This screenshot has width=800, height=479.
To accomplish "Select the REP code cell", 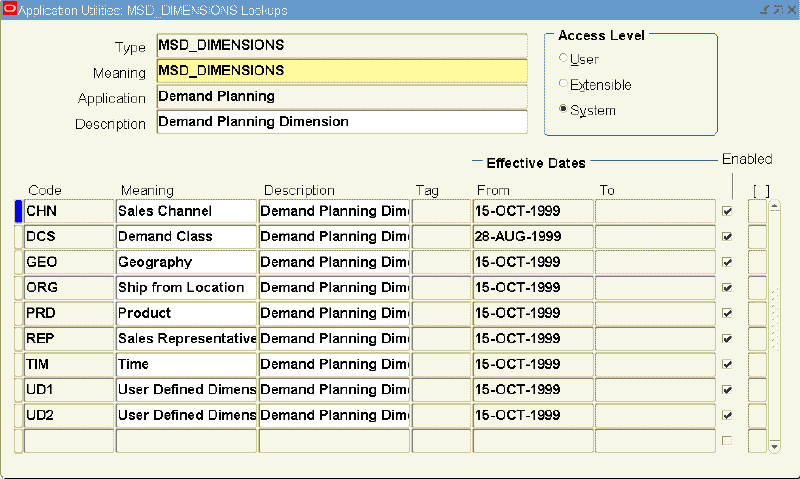I will [69, 339].
